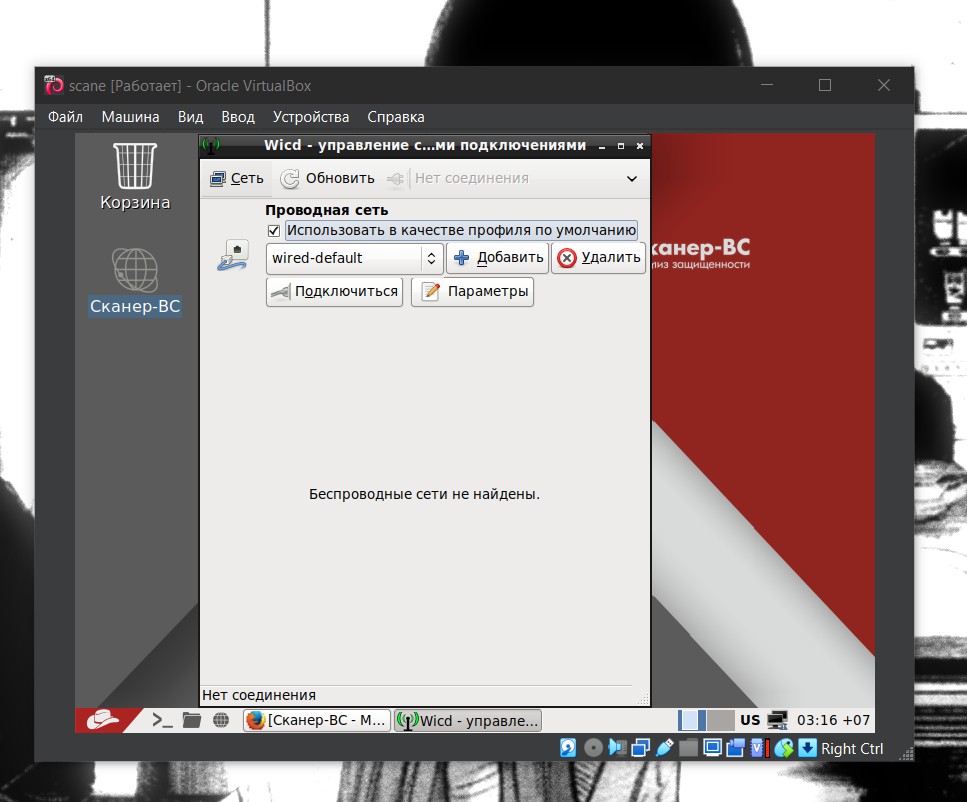Click the disabled Нет соединения disconnect item
Screen dimensions: 967x802
point(458,179)
